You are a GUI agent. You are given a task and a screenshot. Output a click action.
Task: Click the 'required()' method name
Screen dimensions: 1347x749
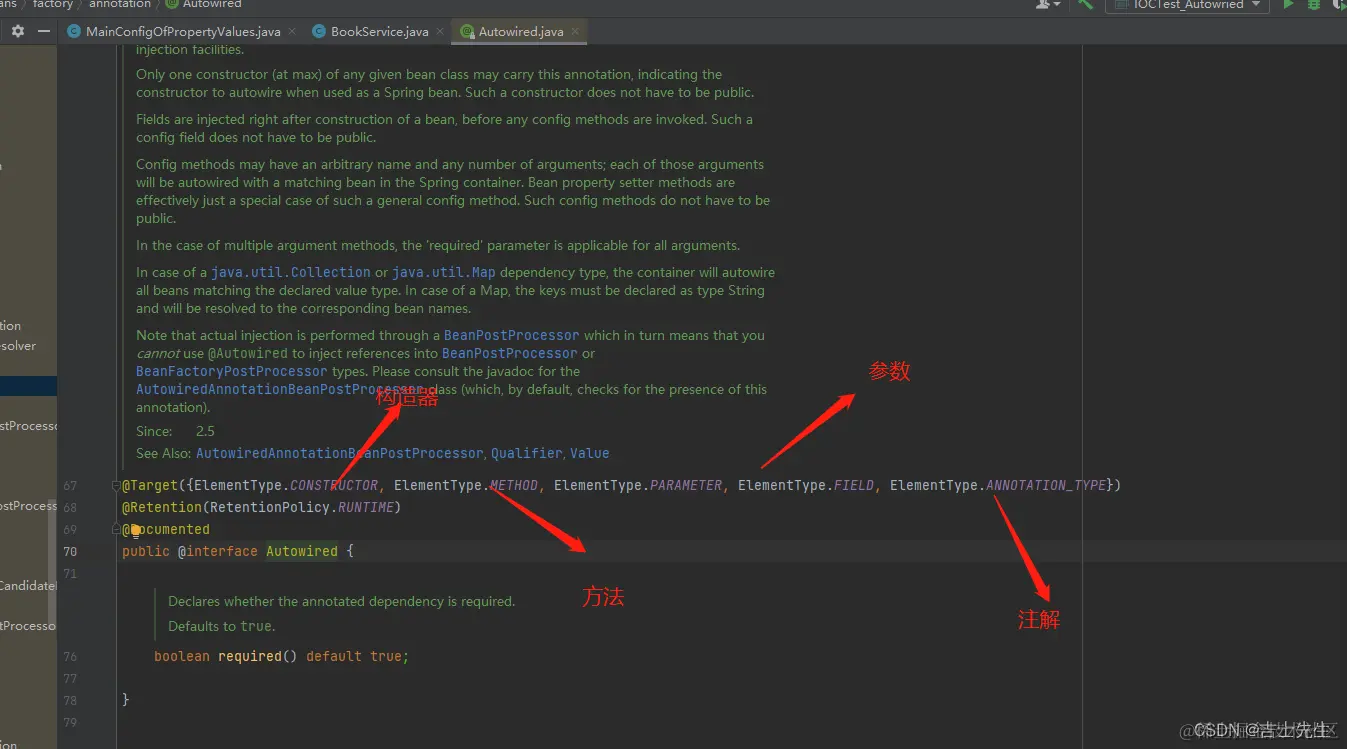tap(258, 656)
